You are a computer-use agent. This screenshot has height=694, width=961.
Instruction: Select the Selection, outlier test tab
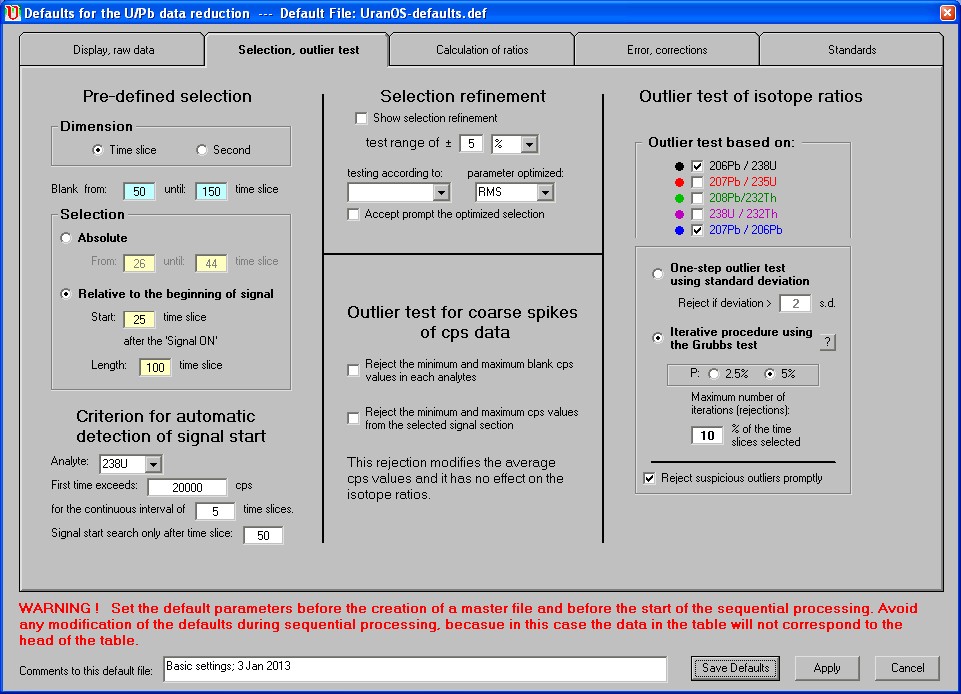(298, 50)
